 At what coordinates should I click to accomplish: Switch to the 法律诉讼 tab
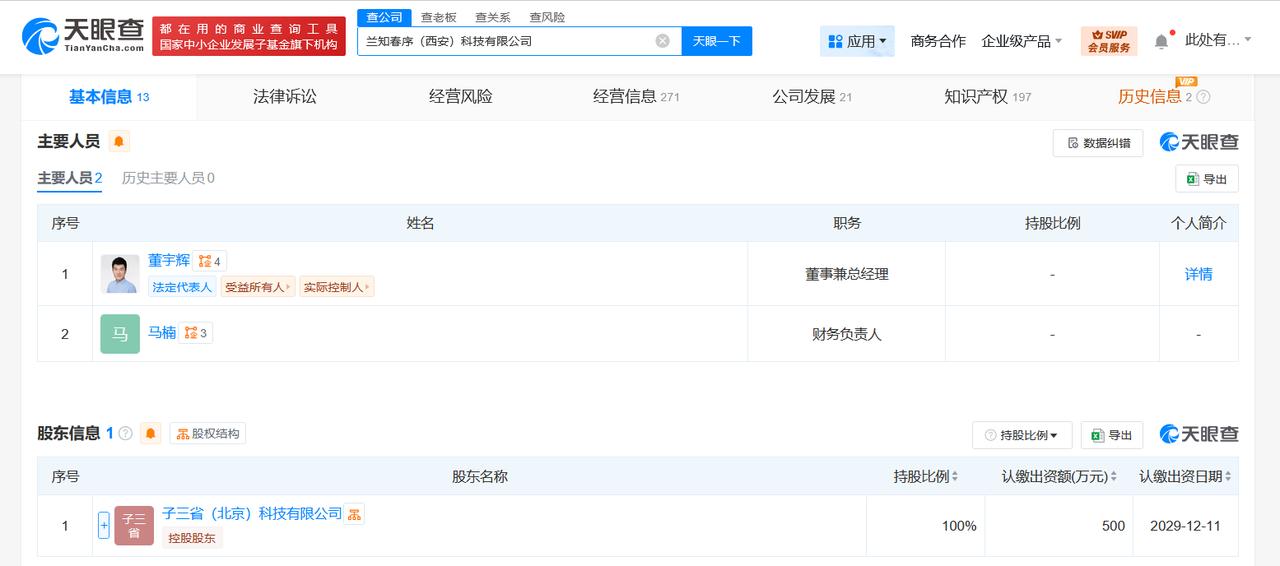click(x=285, y=97)
